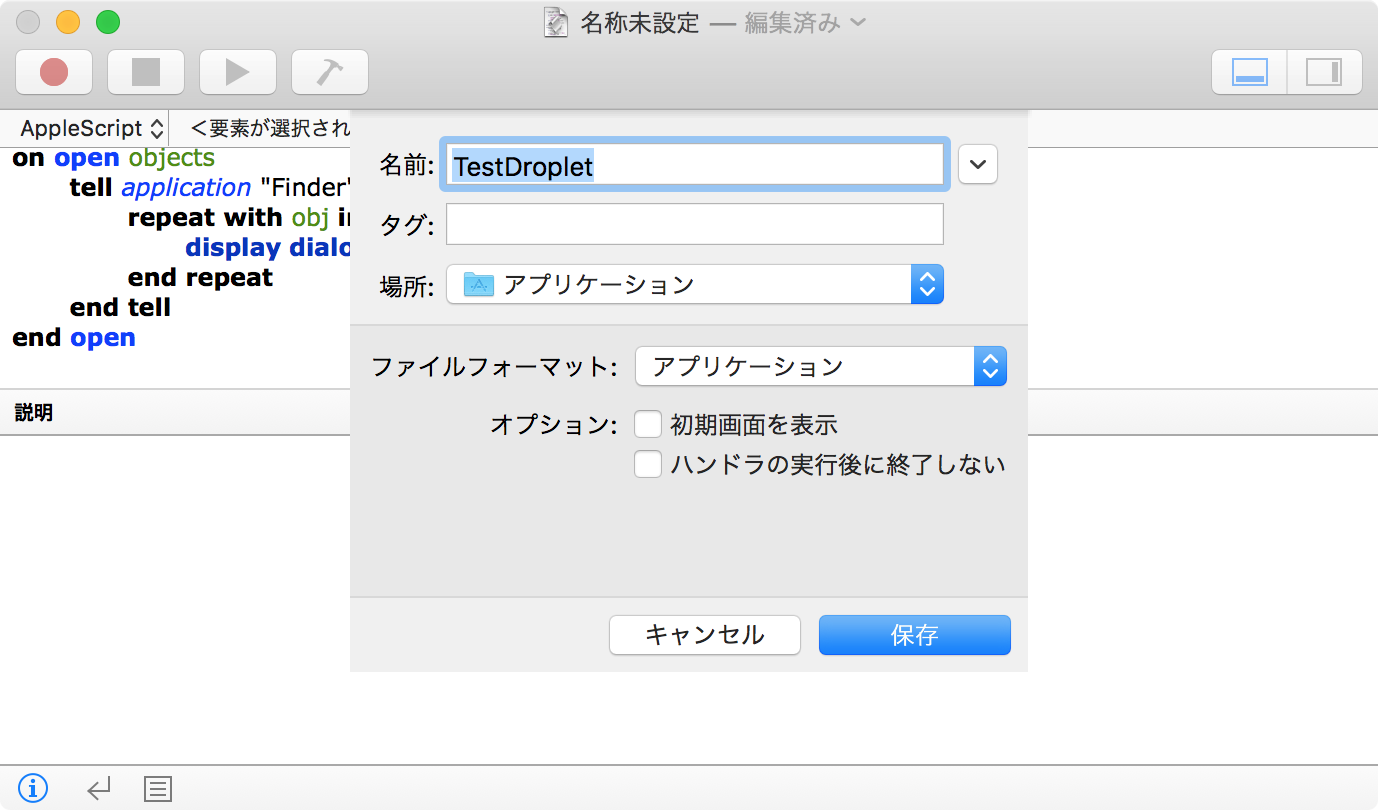Show the description info icon at bottom
This screenshot has height=810, width=1378.
(33, 789)
